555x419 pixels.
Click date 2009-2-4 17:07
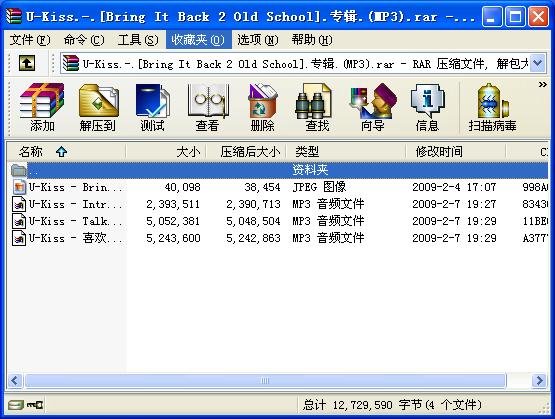(454, 187)
